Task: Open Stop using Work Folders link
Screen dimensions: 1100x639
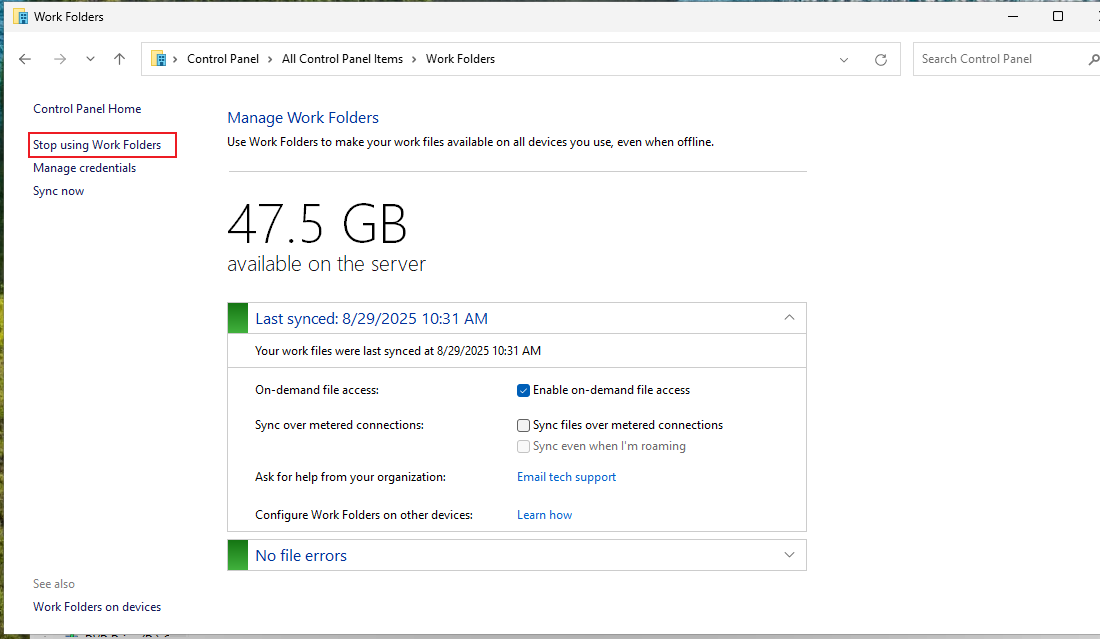Action: pos(97,144)
